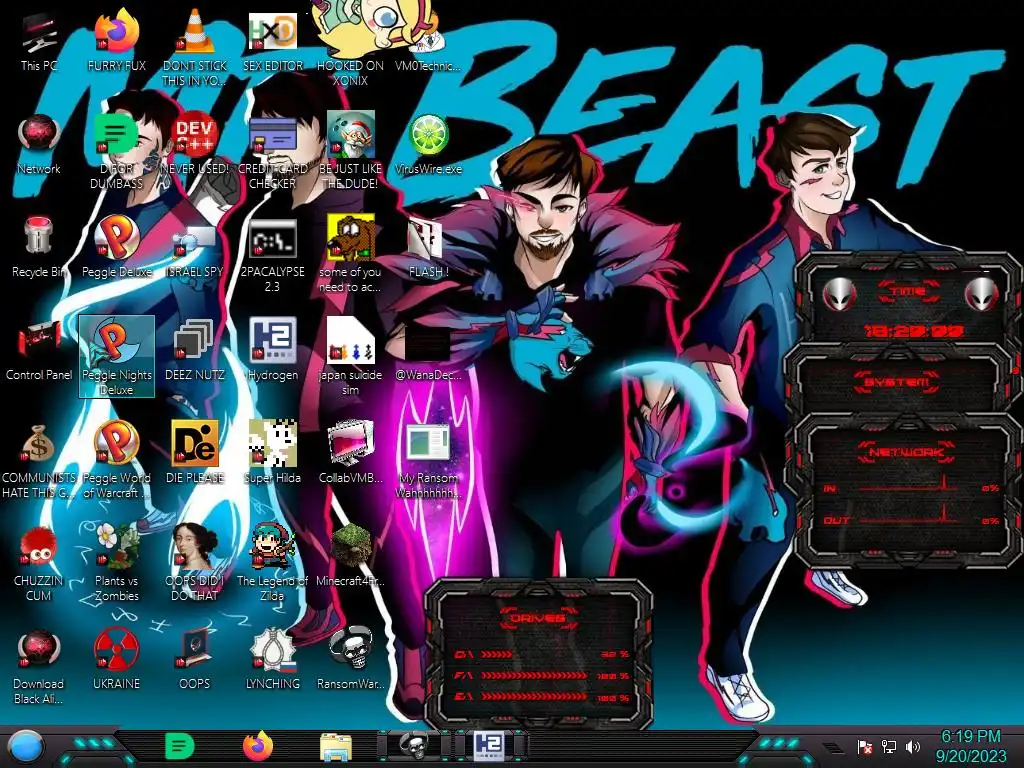Image resolution: width=1024 pixels, height=768 pixels.
Task: Open Action Center flag tray icon
Action: pyautogui.click(x=865, y=746)
